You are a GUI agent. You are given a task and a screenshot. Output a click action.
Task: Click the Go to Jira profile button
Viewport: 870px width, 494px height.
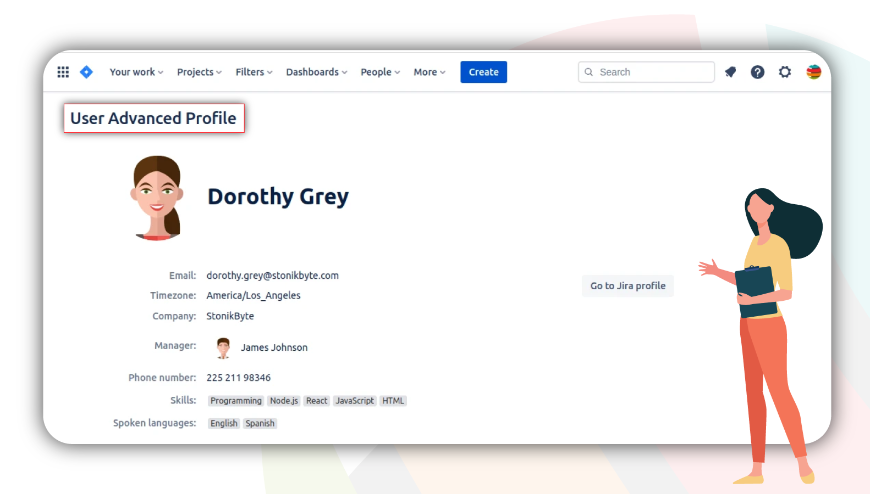pyautogui.click(x=628, y=286)
